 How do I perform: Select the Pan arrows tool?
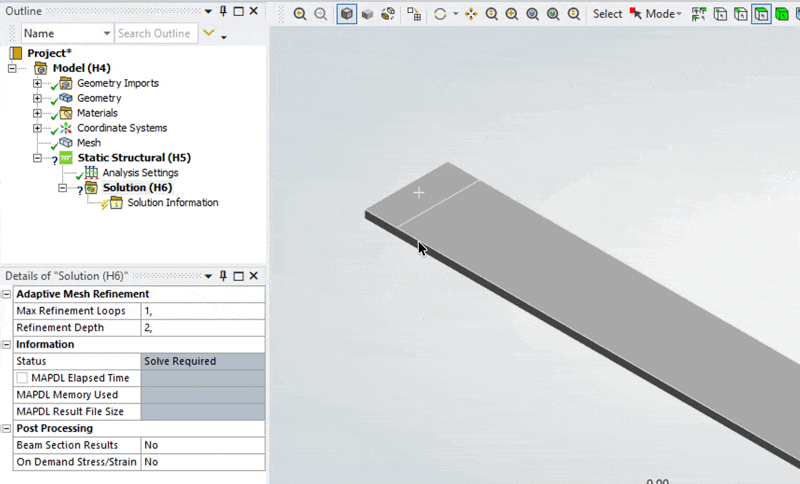click(471, 14)
